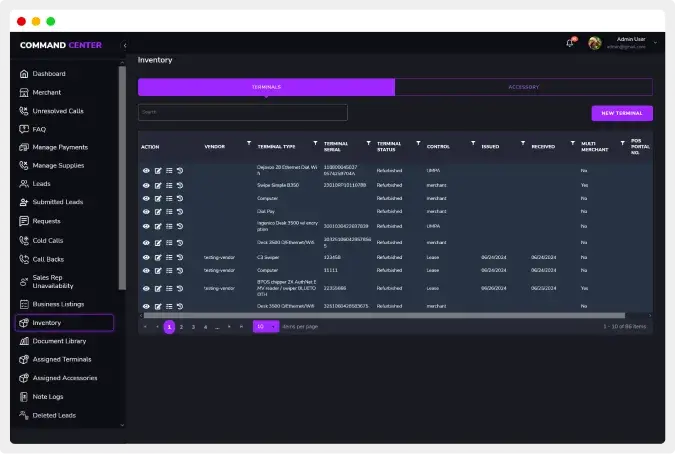Open Dashboard from the sidebar icon

(x=23, y=74)
